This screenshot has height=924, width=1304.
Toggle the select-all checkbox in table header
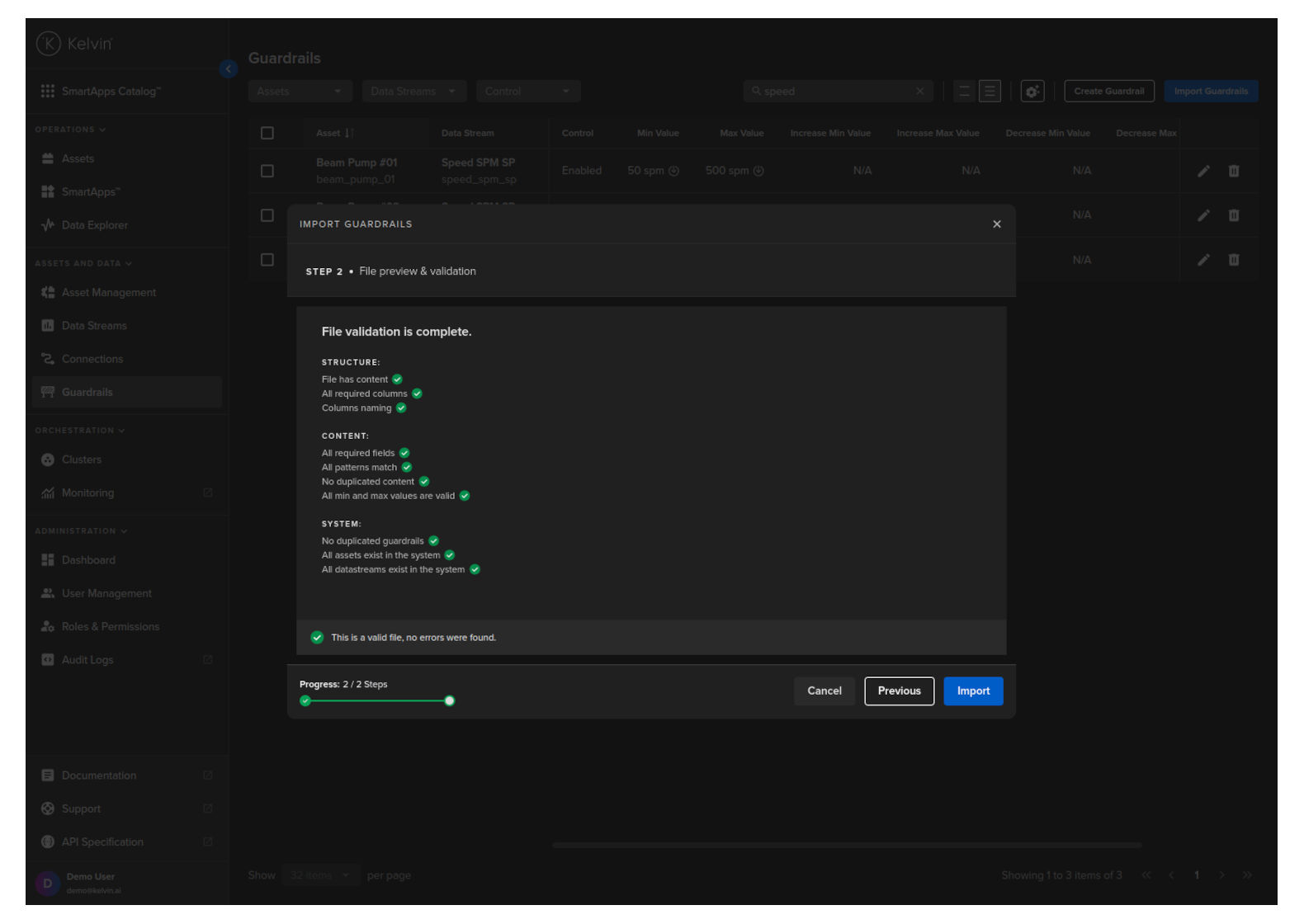(267, 134)
